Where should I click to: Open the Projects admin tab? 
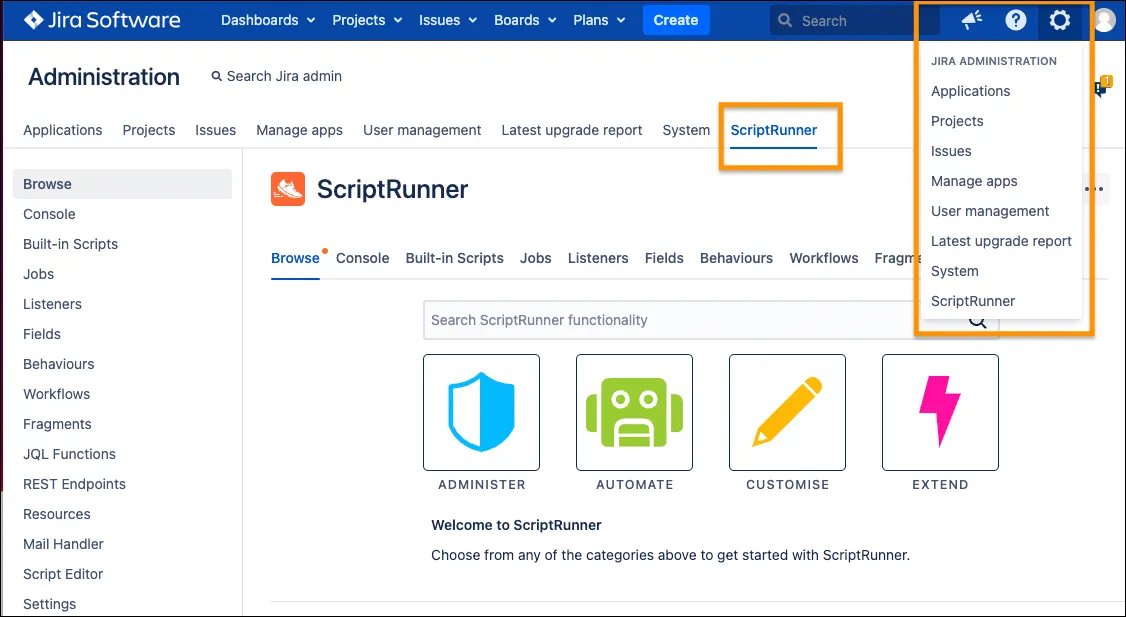(149, 130)
